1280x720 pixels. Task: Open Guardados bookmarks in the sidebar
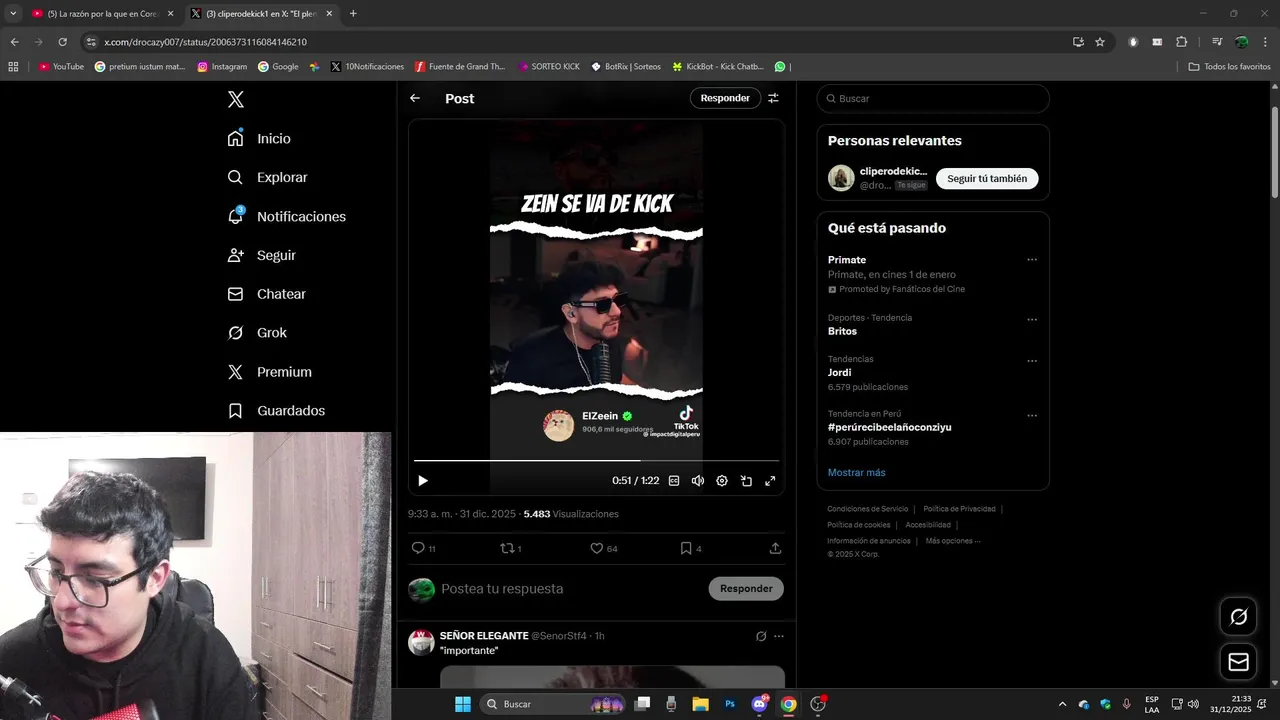click(276, 411)
